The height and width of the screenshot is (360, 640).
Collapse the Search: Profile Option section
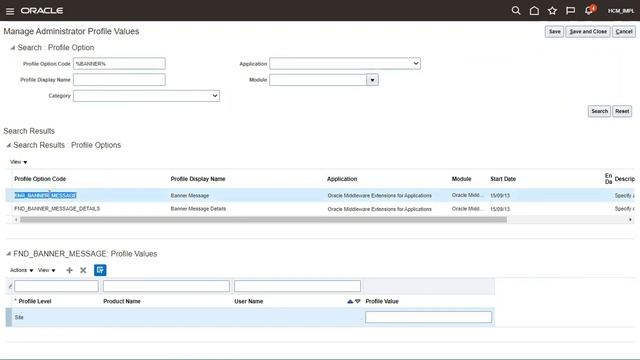(x=13, y=48)
